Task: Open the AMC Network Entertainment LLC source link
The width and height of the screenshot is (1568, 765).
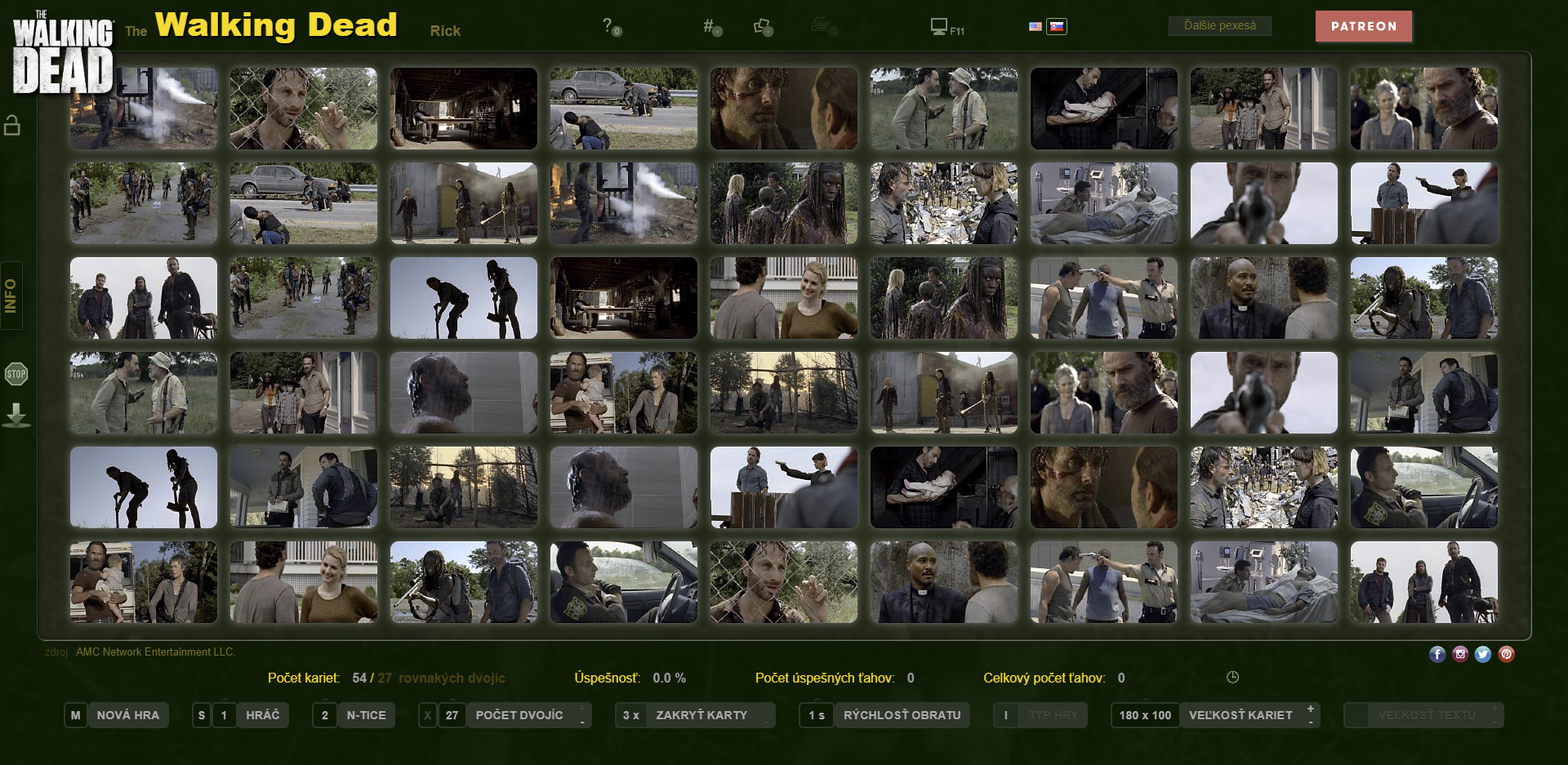Action: coord(155,652)
